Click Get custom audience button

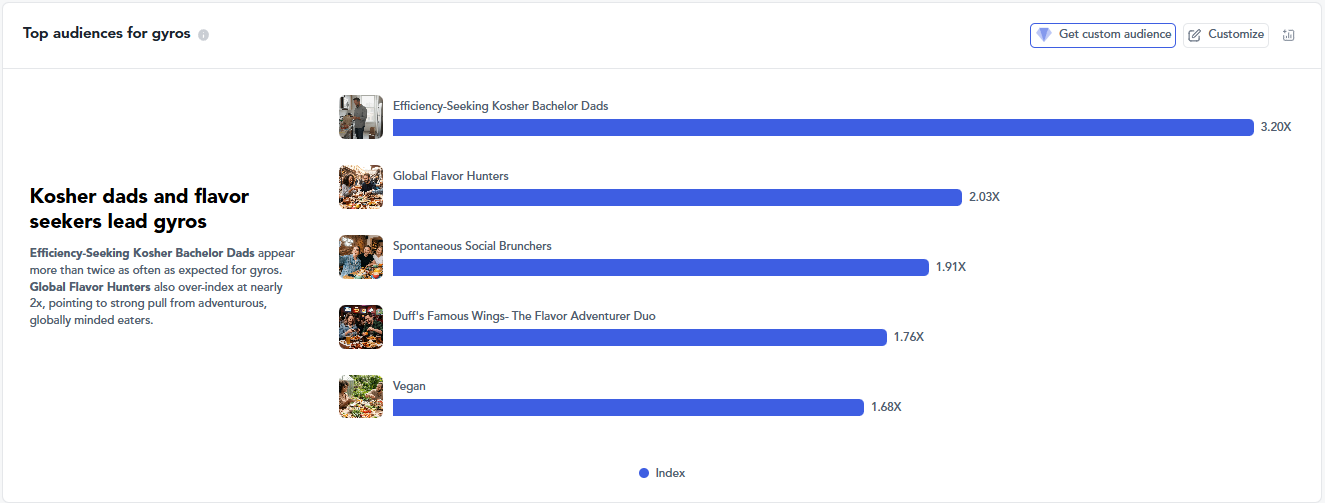1103,35
